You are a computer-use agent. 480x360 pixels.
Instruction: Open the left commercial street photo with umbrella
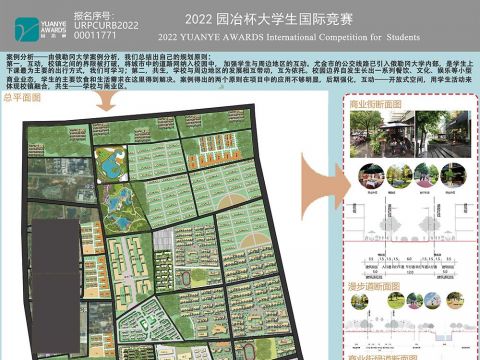[382, 134]
